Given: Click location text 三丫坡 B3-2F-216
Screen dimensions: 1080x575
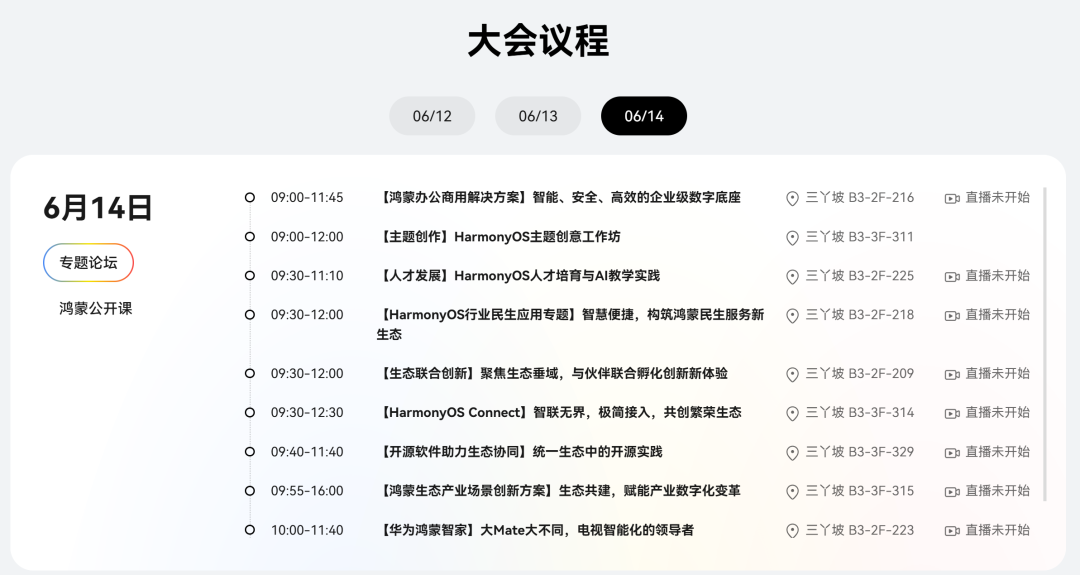Looking at the screenshot, I should [x=860, y=198].
